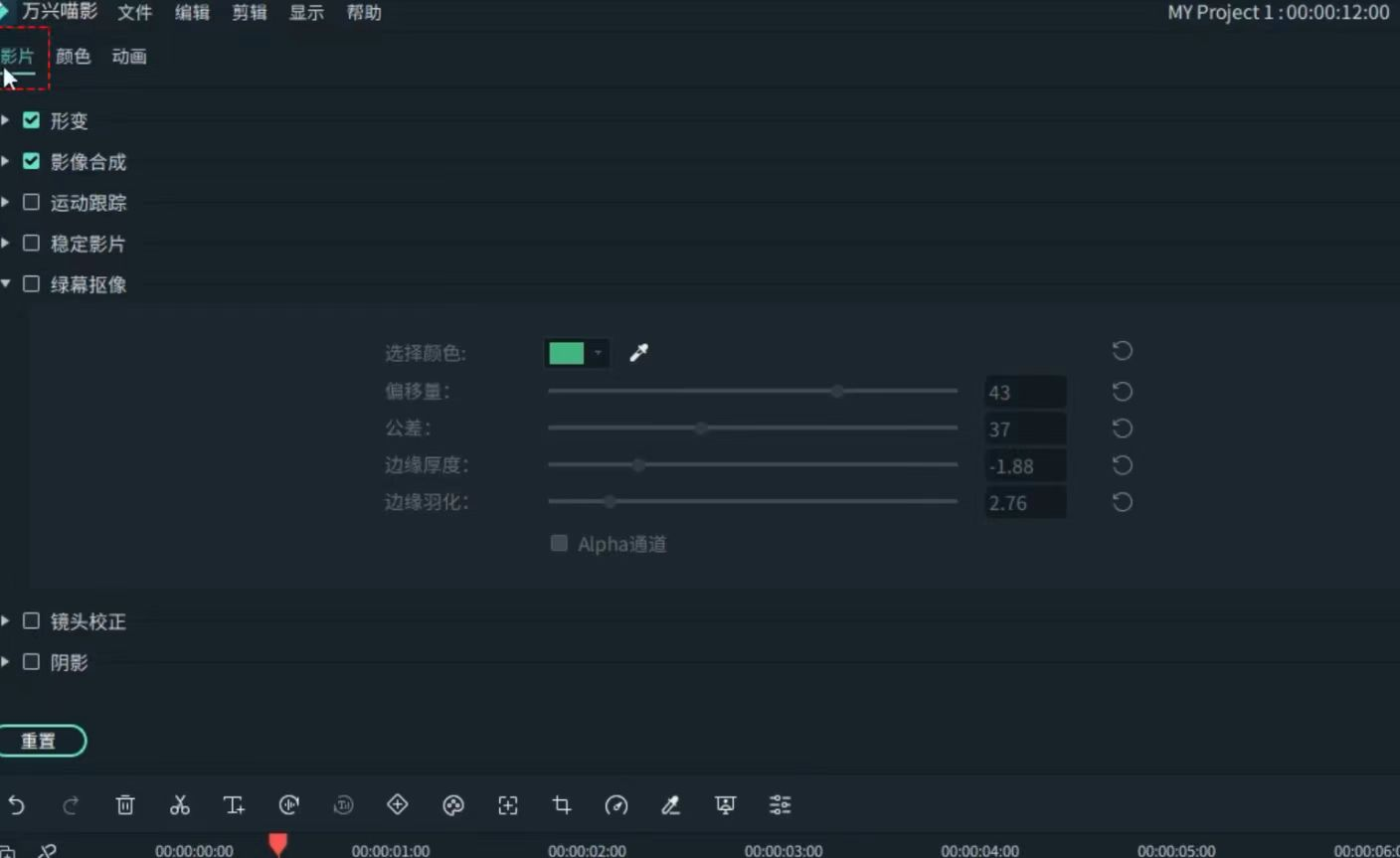Open the Color palette icon in the toolbar

point(453,805)
